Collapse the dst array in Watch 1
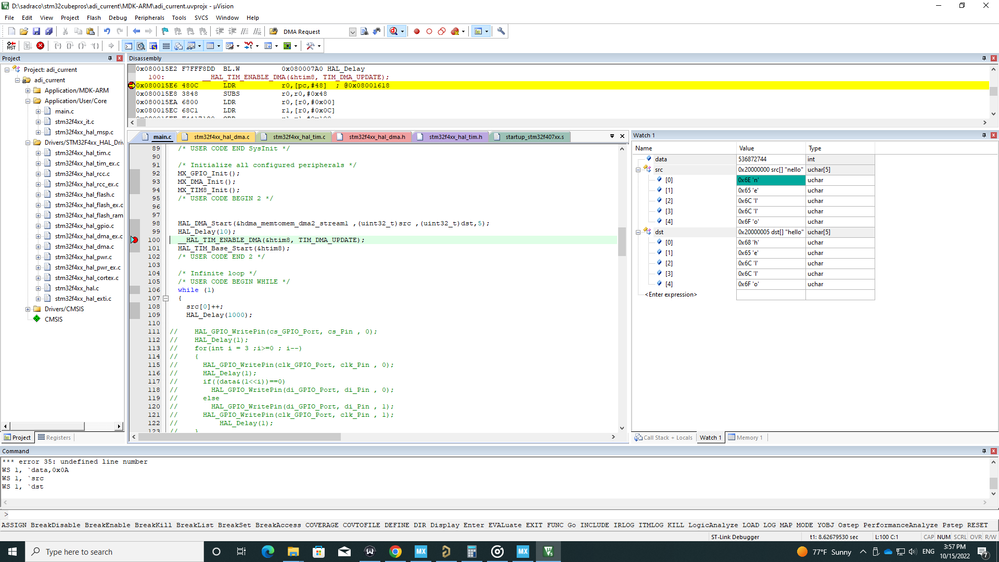Viewport: 999px width, 562px height. [x=638, y=232]
